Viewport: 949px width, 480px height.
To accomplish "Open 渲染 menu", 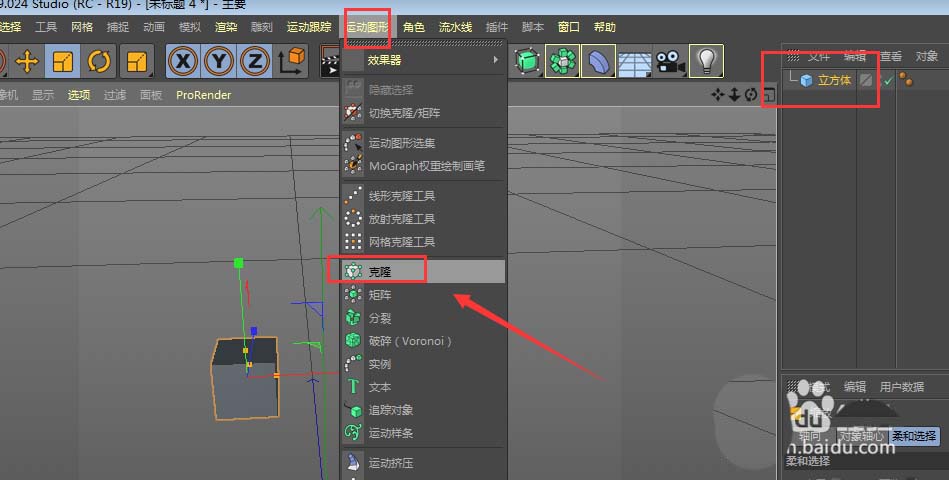I will [x=226, y=27].
